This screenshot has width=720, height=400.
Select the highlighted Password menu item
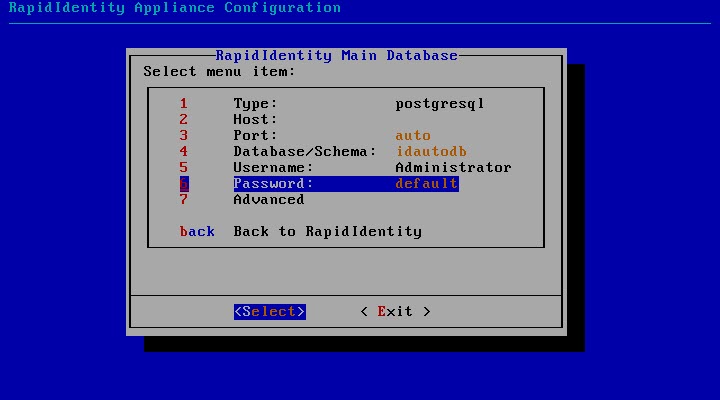319,184
